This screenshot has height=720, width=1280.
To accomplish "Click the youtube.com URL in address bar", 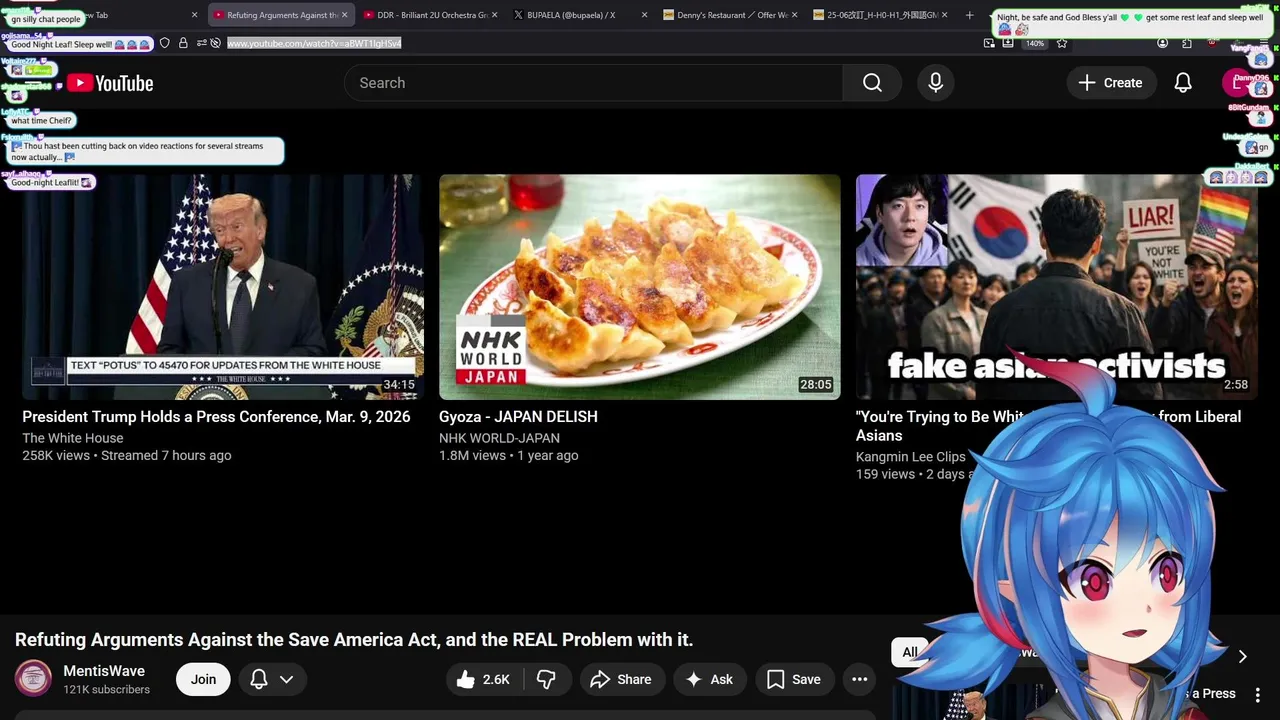I will click(314, 43).
